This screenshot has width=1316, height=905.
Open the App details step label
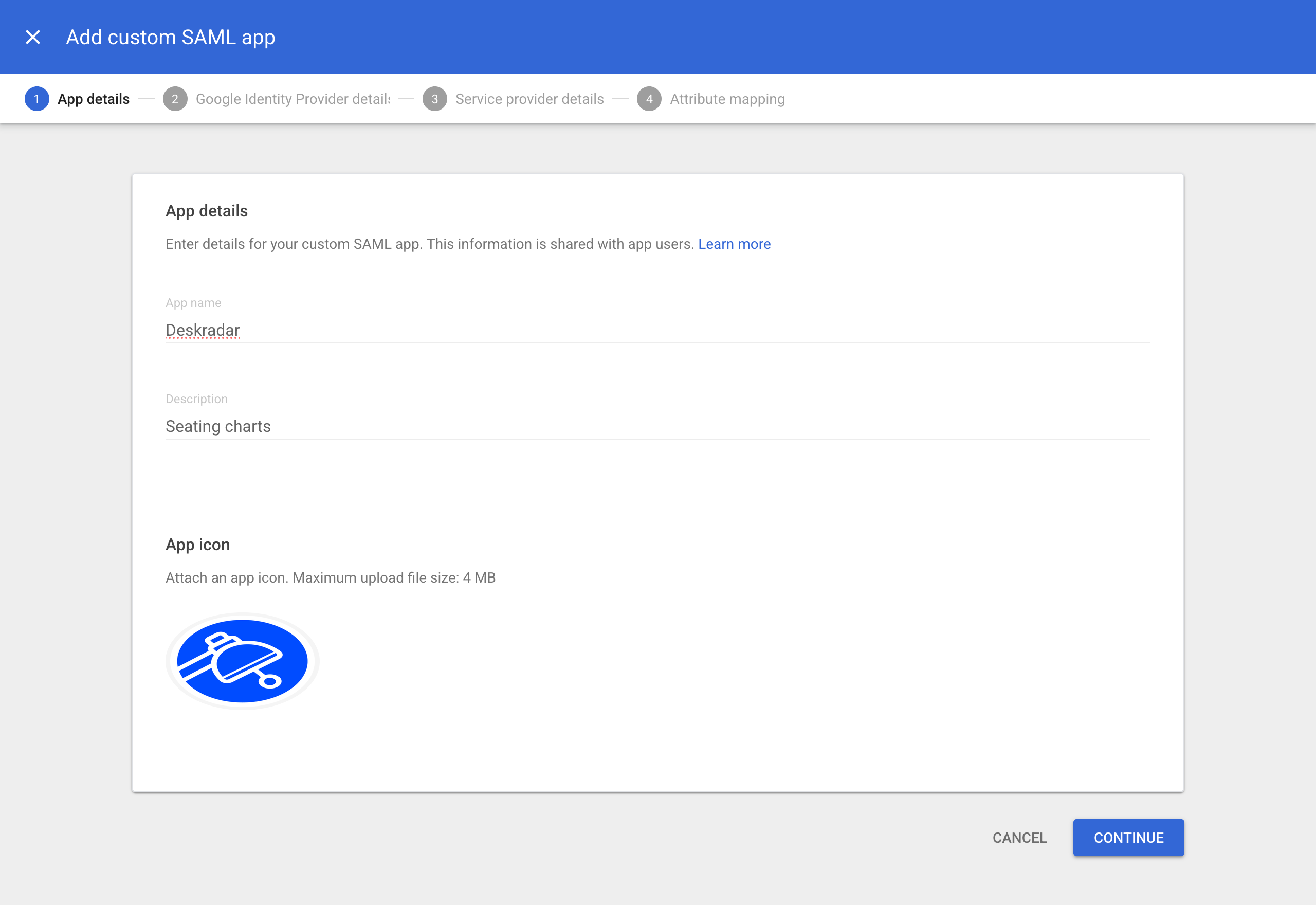click(x=94, y=99)
